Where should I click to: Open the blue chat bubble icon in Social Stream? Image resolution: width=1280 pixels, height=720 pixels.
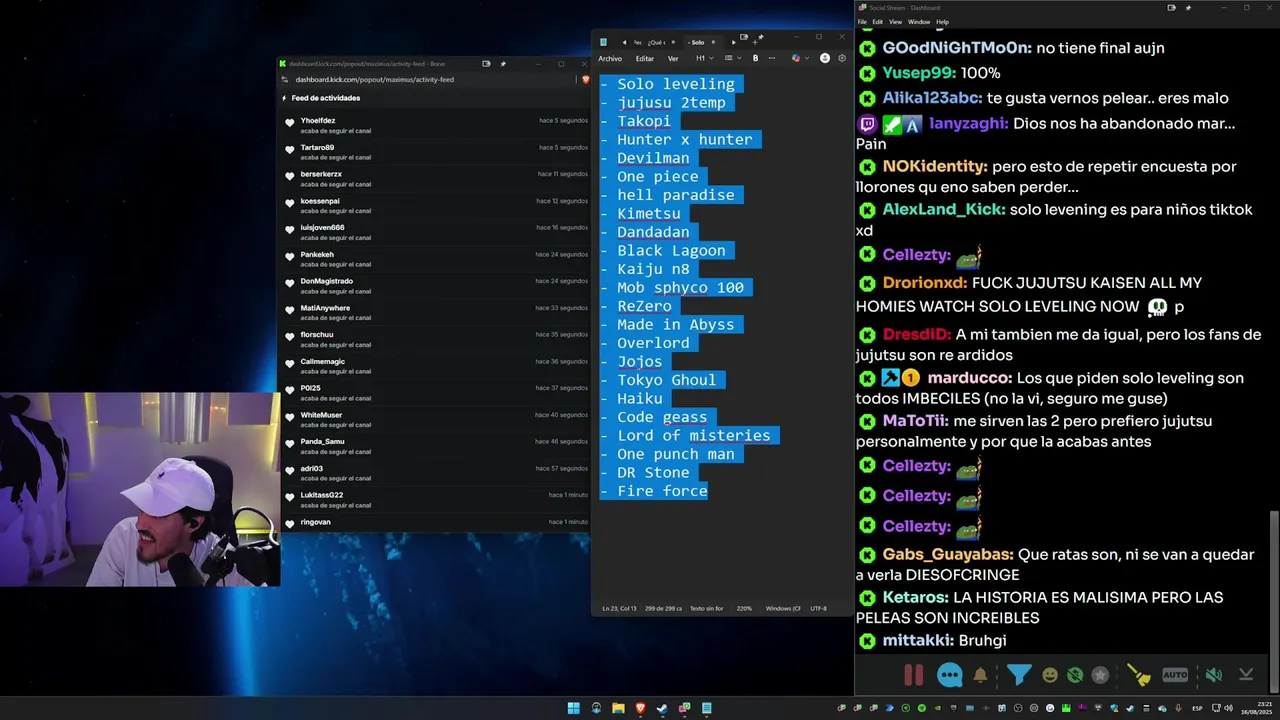coord(949,675)
